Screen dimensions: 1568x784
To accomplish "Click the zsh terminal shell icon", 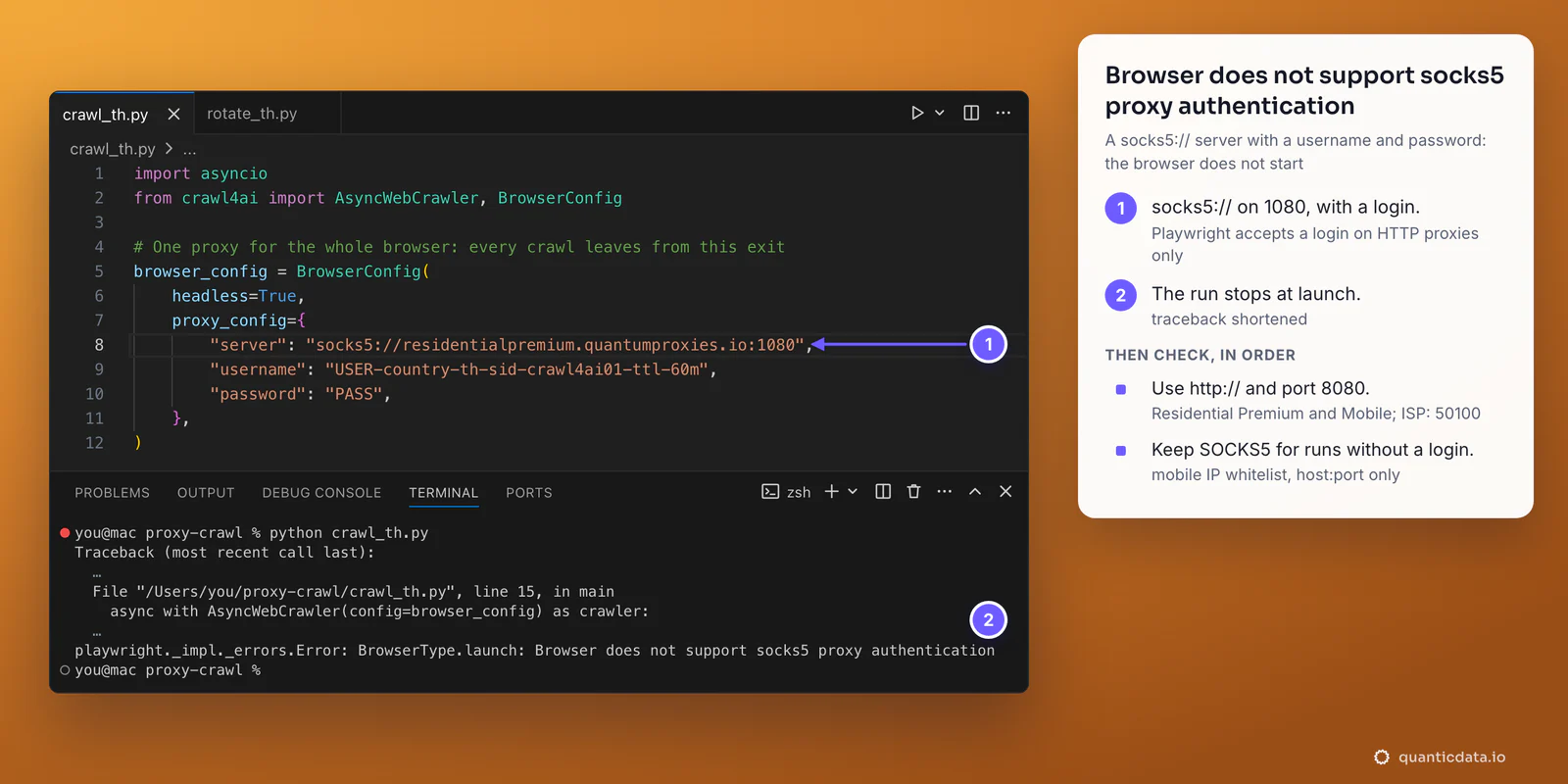I will [x=770, y=492].
